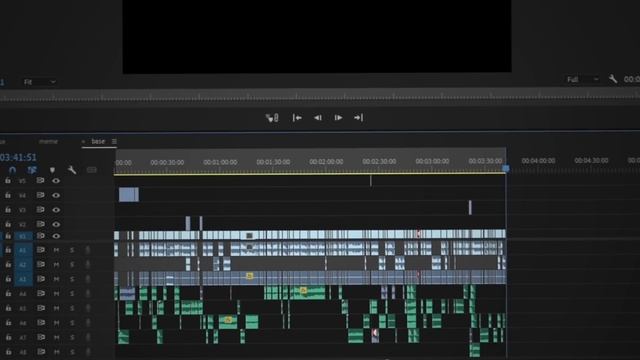Click the Add Marker icon in timeline header
This screenshot has height=360, width=640.
[x=52, y=170]
